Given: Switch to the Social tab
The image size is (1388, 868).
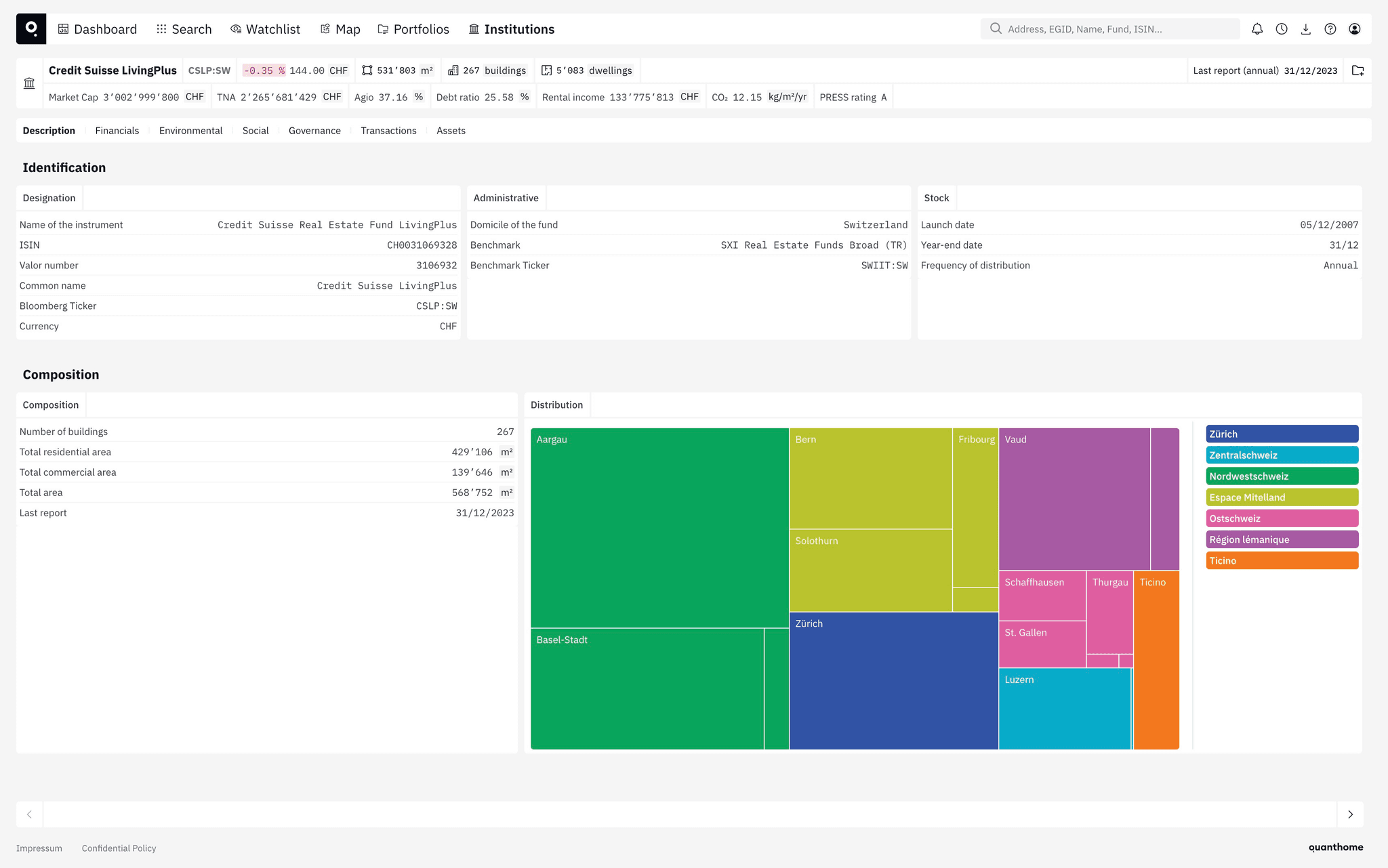Looking at the screenshot, I should click(x=256, y=131).
